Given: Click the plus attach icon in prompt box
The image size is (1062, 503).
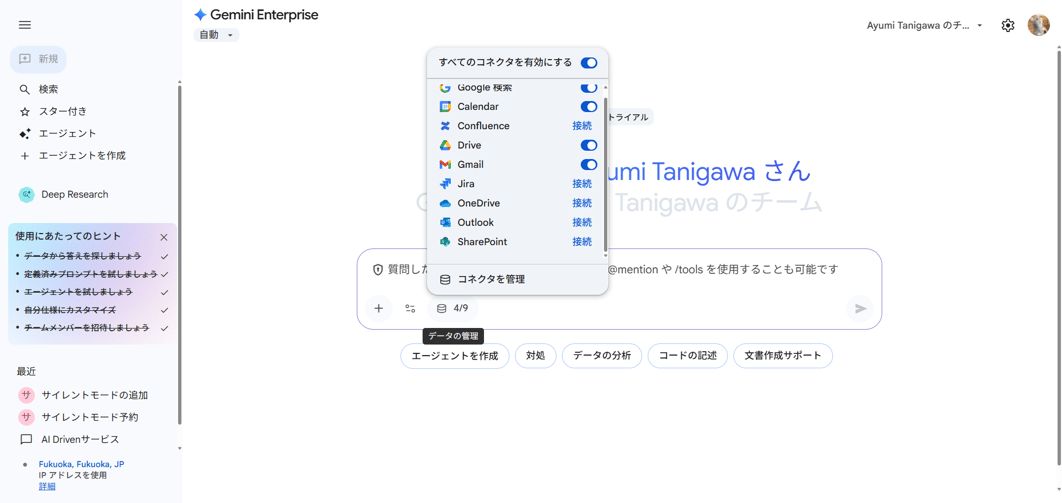Looking at the screenshot, I should coord(379,309).
